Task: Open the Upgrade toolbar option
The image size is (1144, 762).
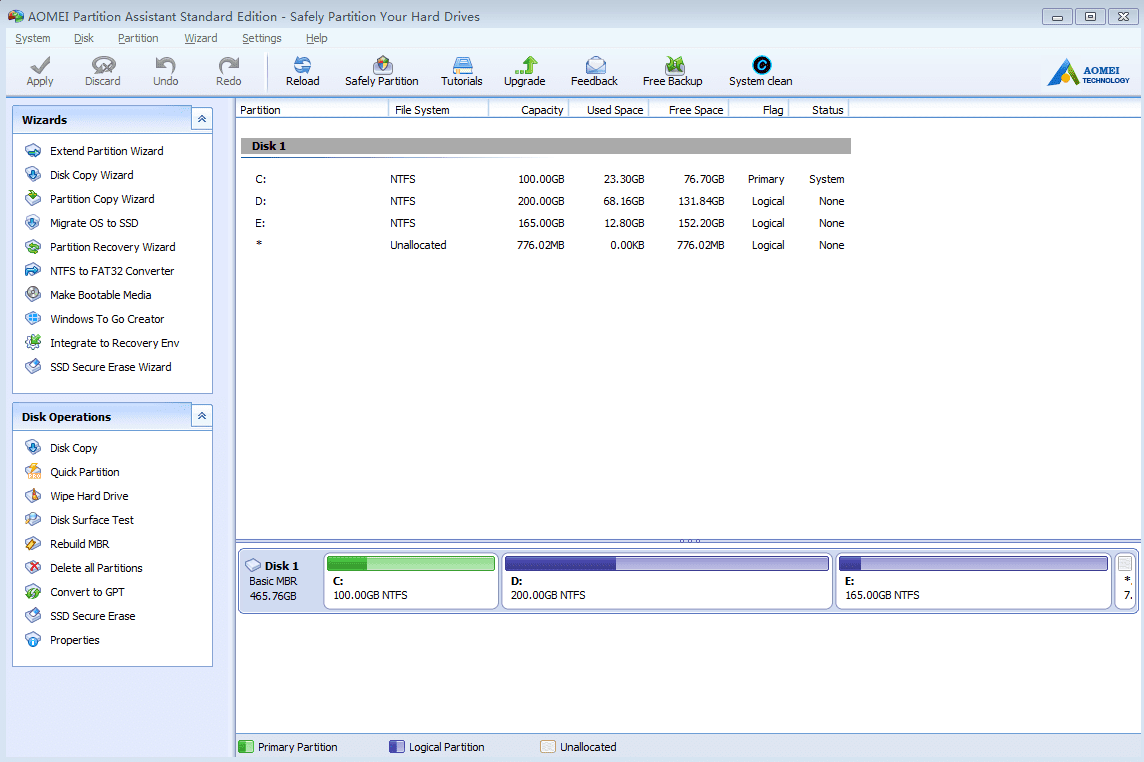Action: tap(525, 66)
